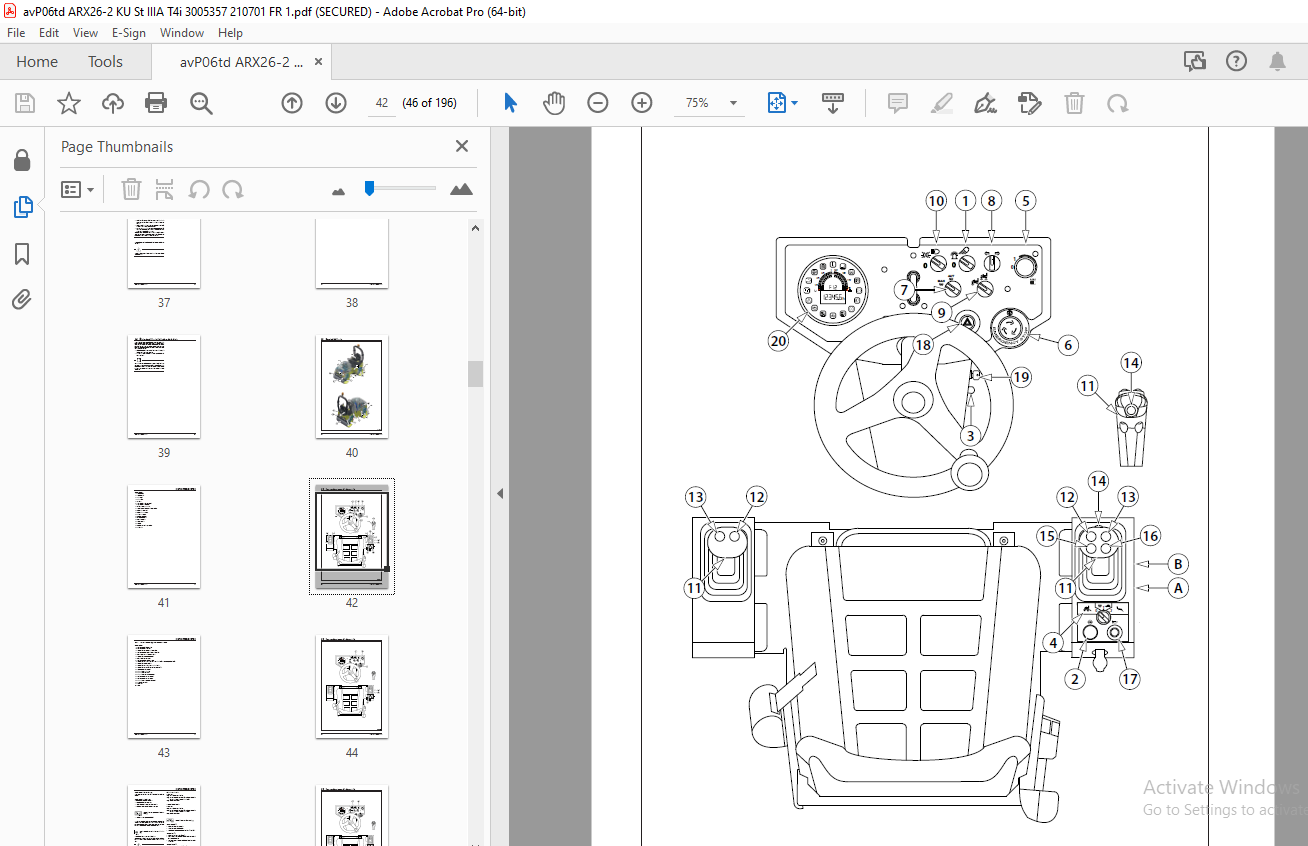
Task: Open the notifications bell
Action: 1278,62
